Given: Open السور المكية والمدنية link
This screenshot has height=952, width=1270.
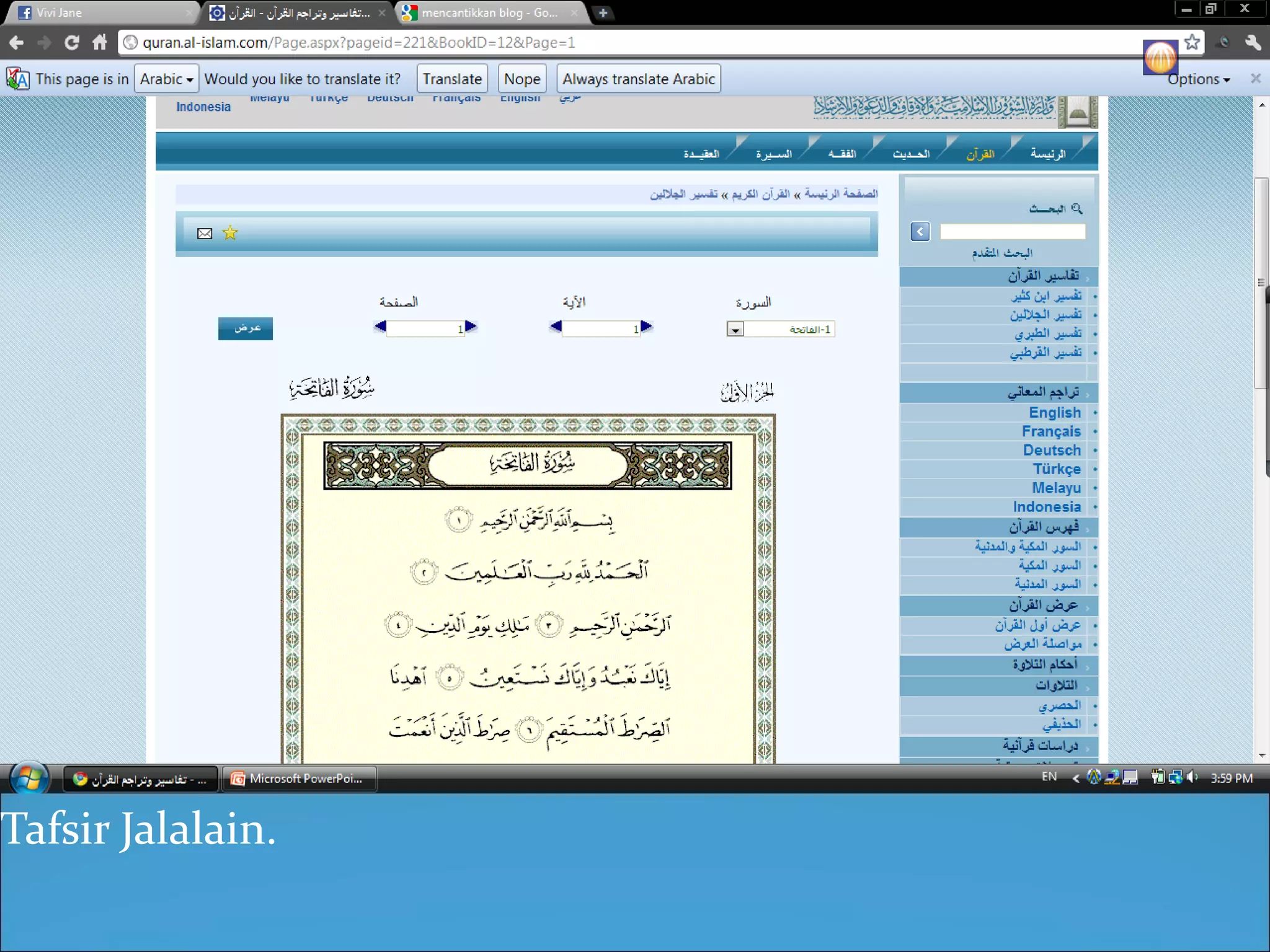Looking at the screenshot, I should (1028, 547).
